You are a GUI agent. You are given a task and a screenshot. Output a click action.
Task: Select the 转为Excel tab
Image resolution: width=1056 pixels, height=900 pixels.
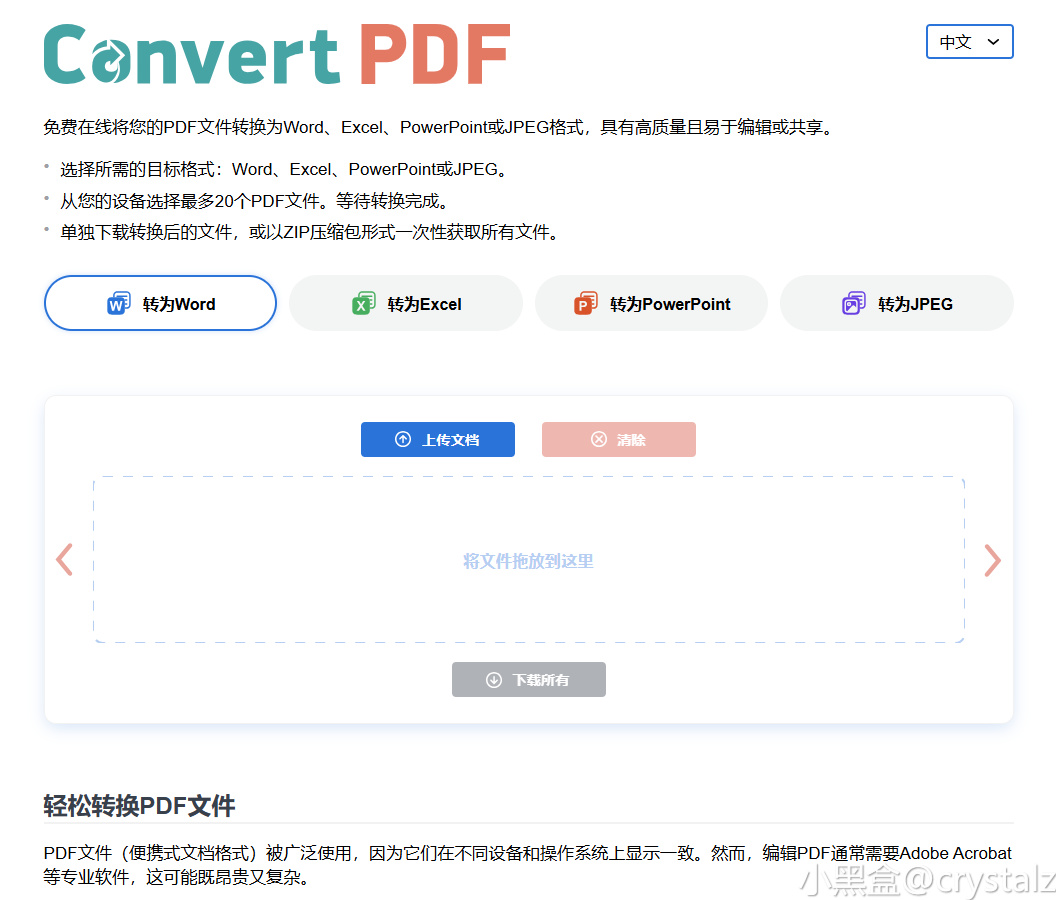coord(405,303)
